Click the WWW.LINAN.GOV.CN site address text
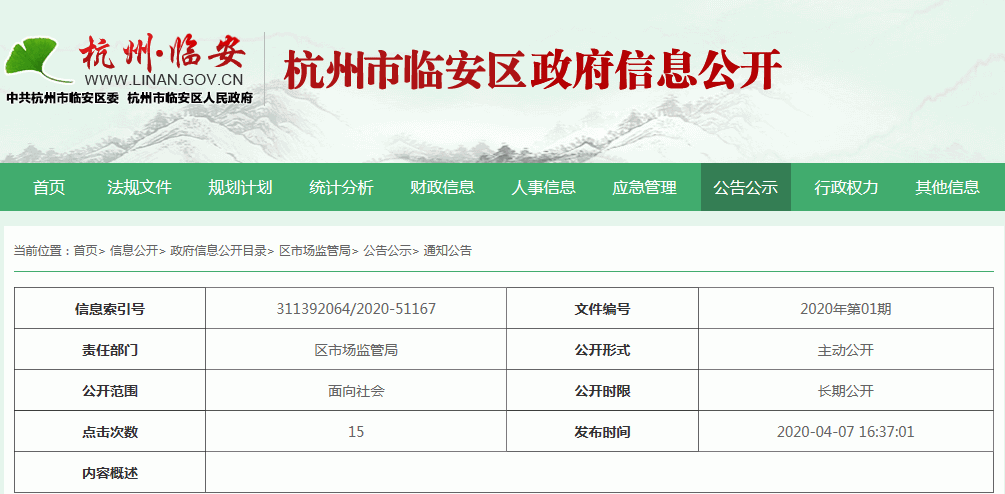 [164, 79]
